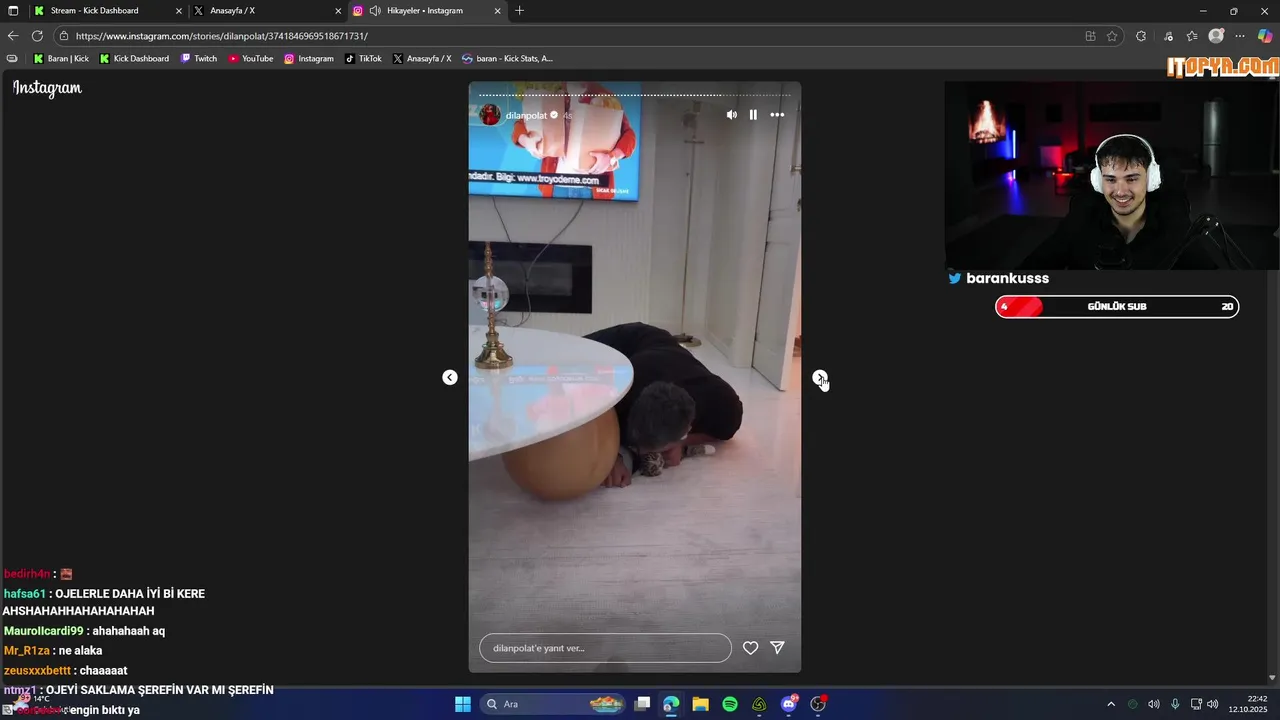
Task: Share the story using the paper plane icon
Action: (777, 648)
